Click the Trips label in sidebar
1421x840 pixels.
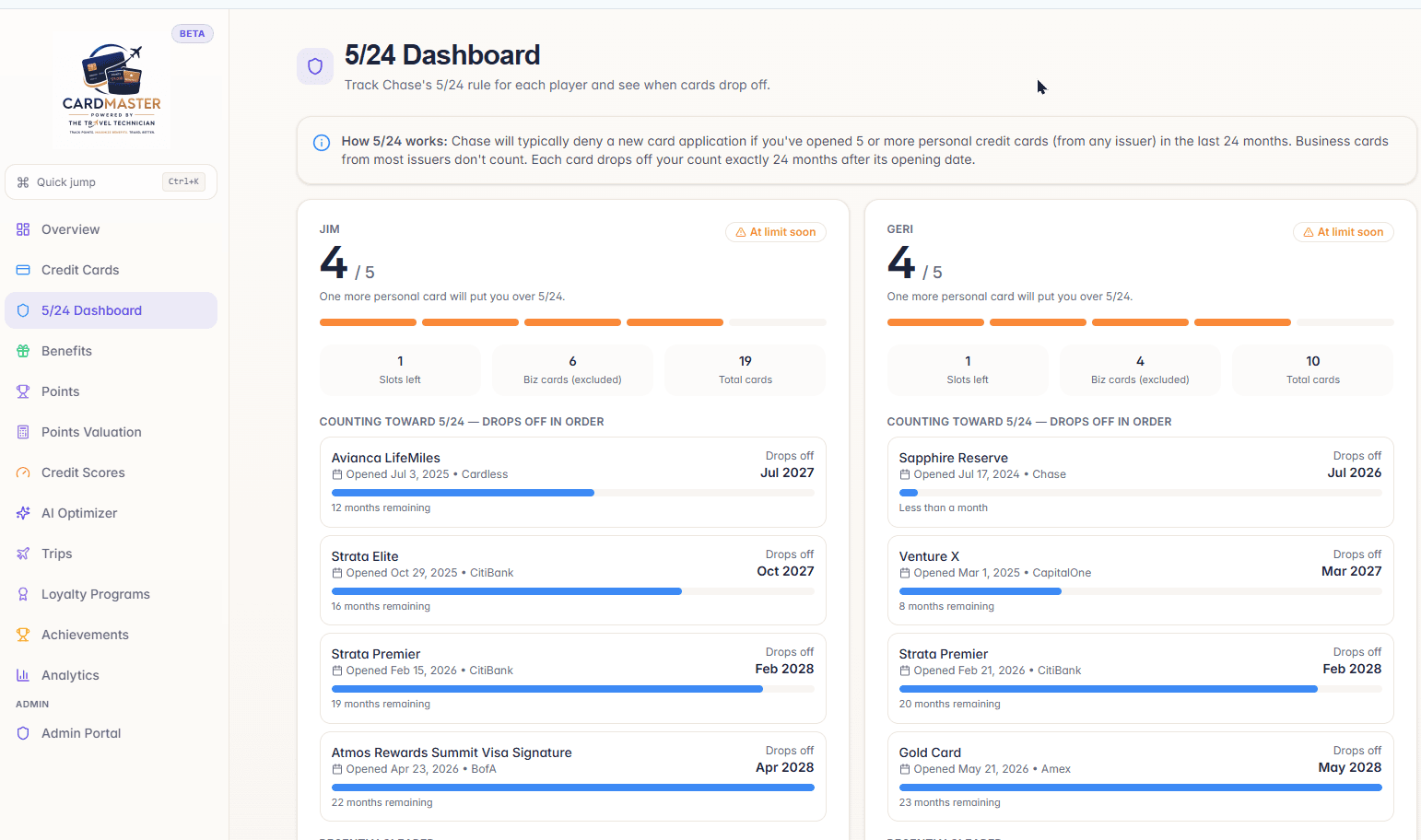(x=57, y=554)
